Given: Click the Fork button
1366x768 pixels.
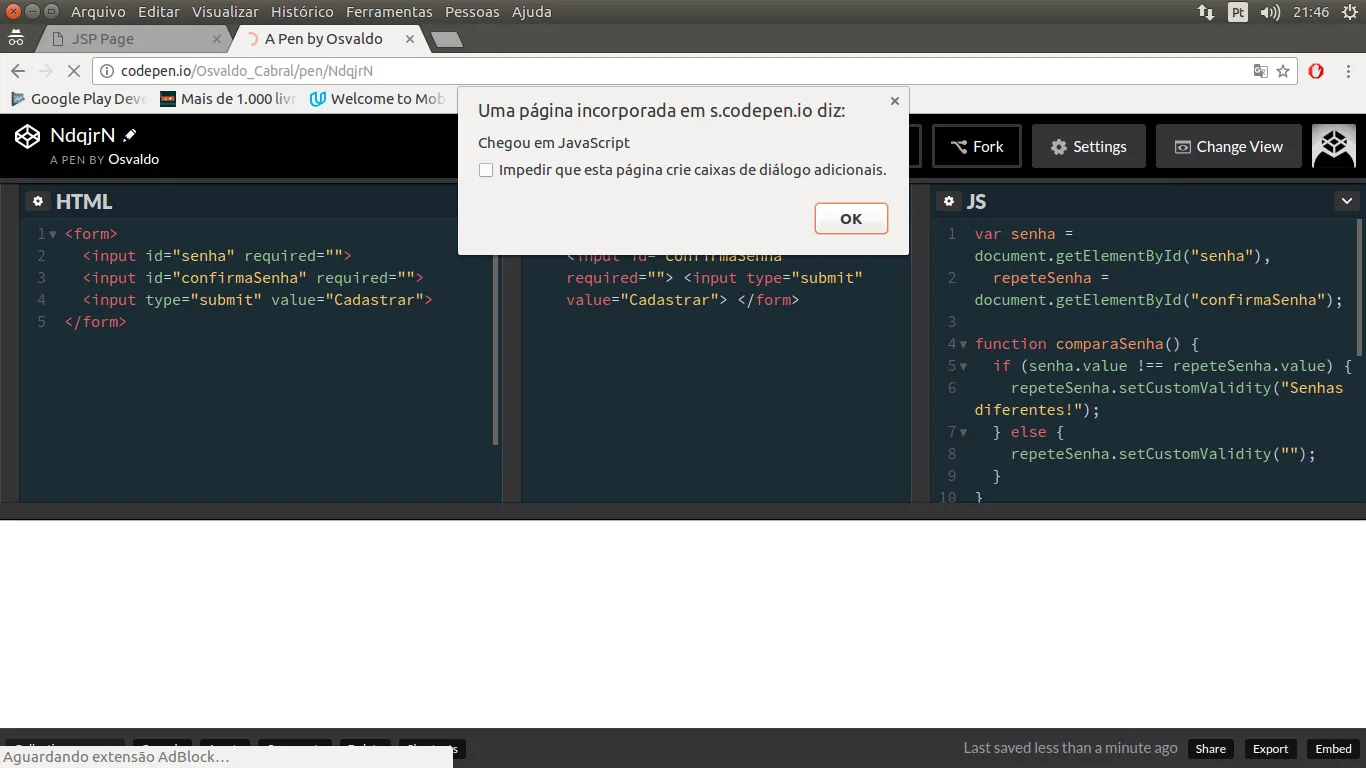Looking at the screenshot, I should (976, 146).
